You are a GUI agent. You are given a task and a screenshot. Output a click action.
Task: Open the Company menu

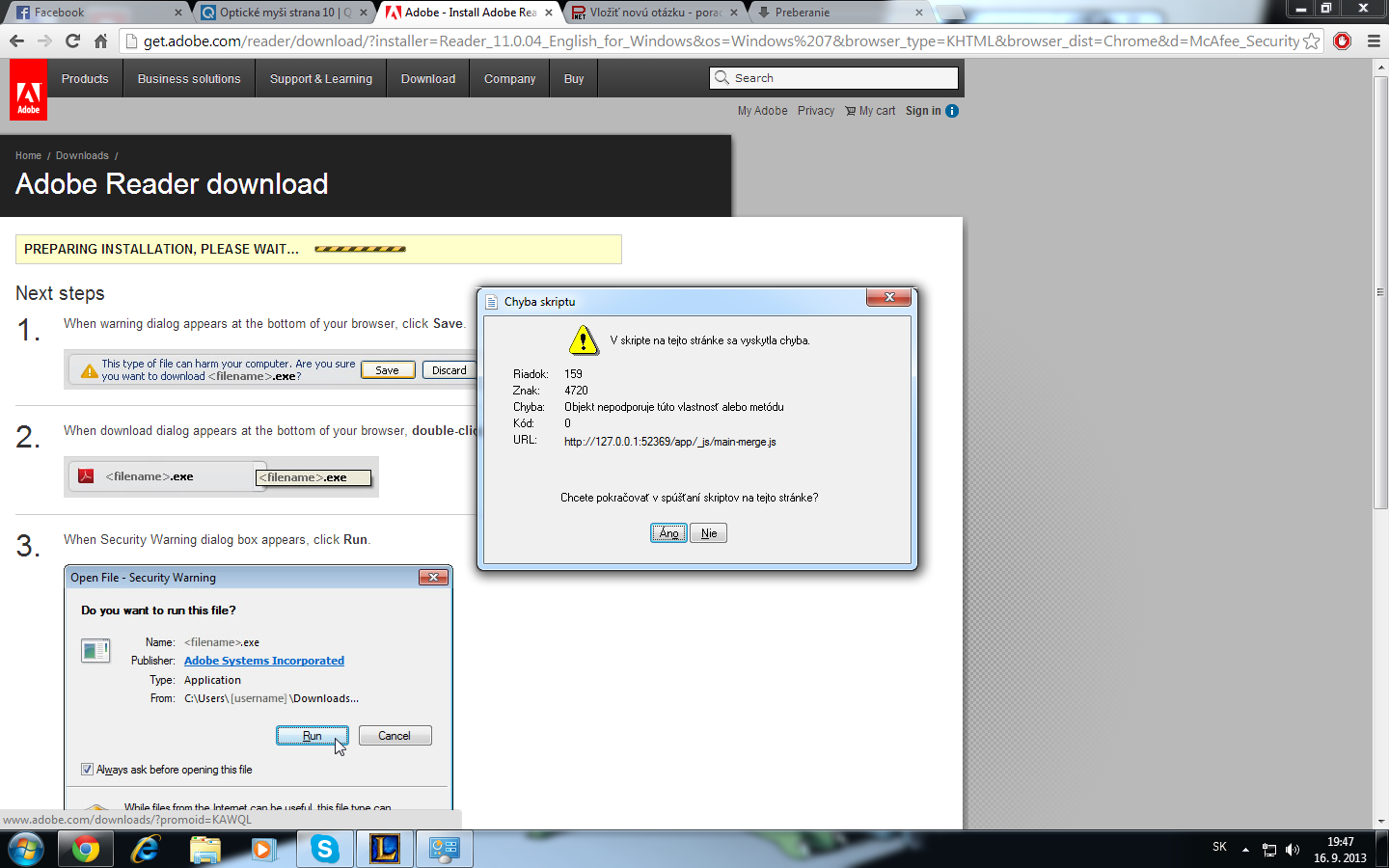tap(509, 79)
